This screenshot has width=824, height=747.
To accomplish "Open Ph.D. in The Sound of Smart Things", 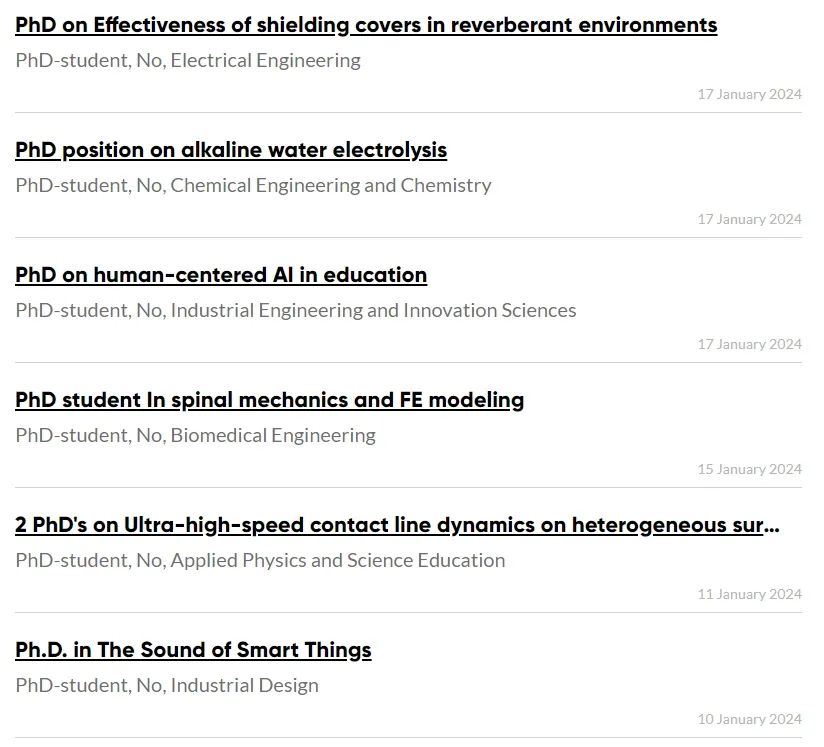I will (x=193, y=650).
